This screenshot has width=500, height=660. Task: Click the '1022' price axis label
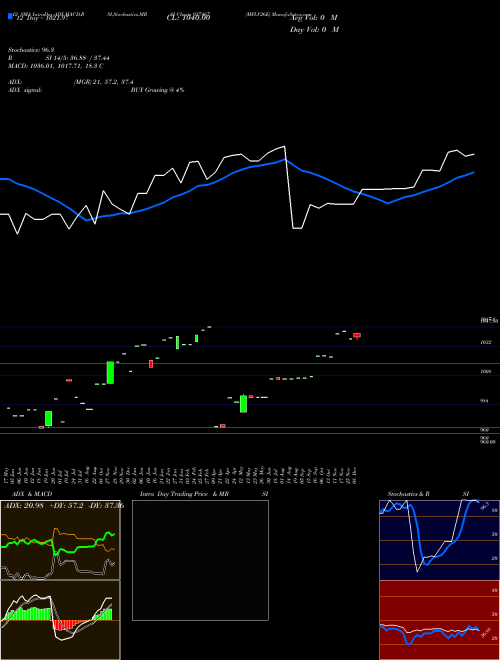point(486,343)
